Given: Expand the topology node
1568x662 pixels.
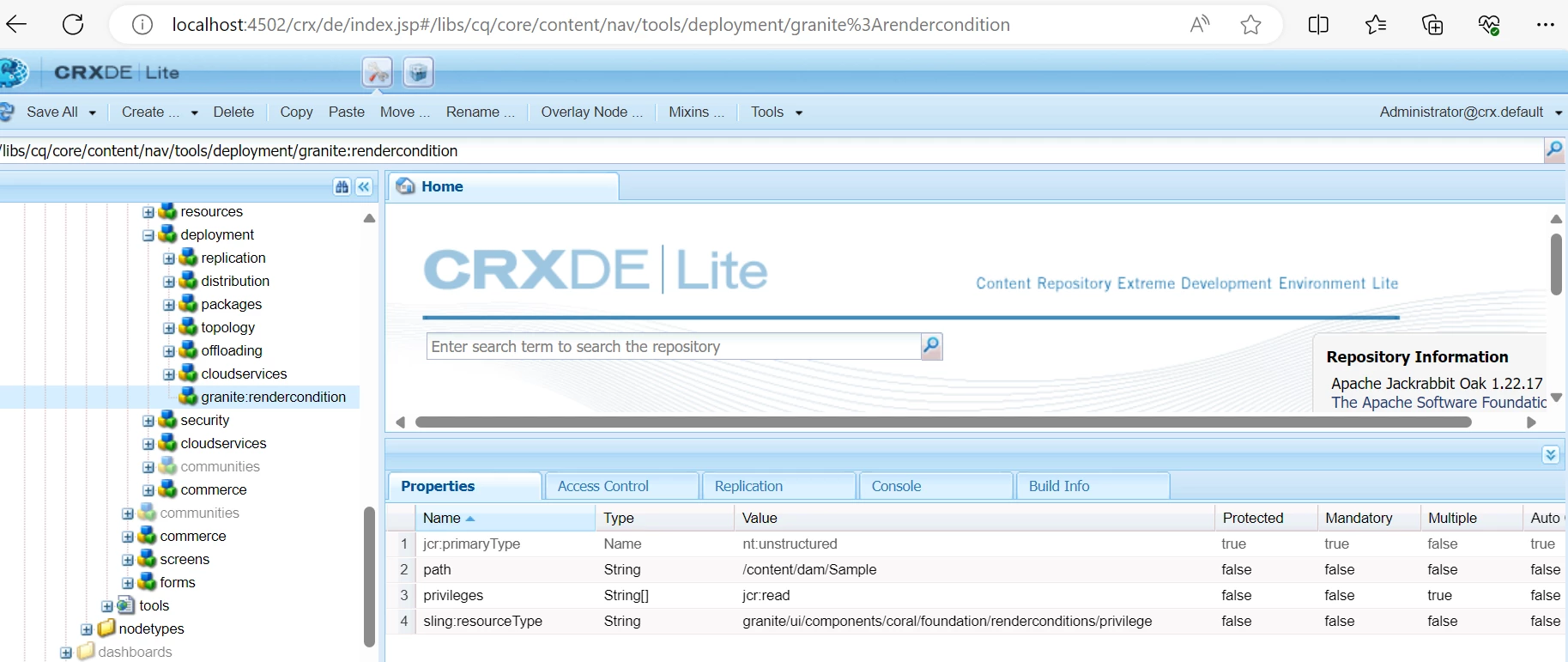Looking at the screenshot, I should point(169,327).
